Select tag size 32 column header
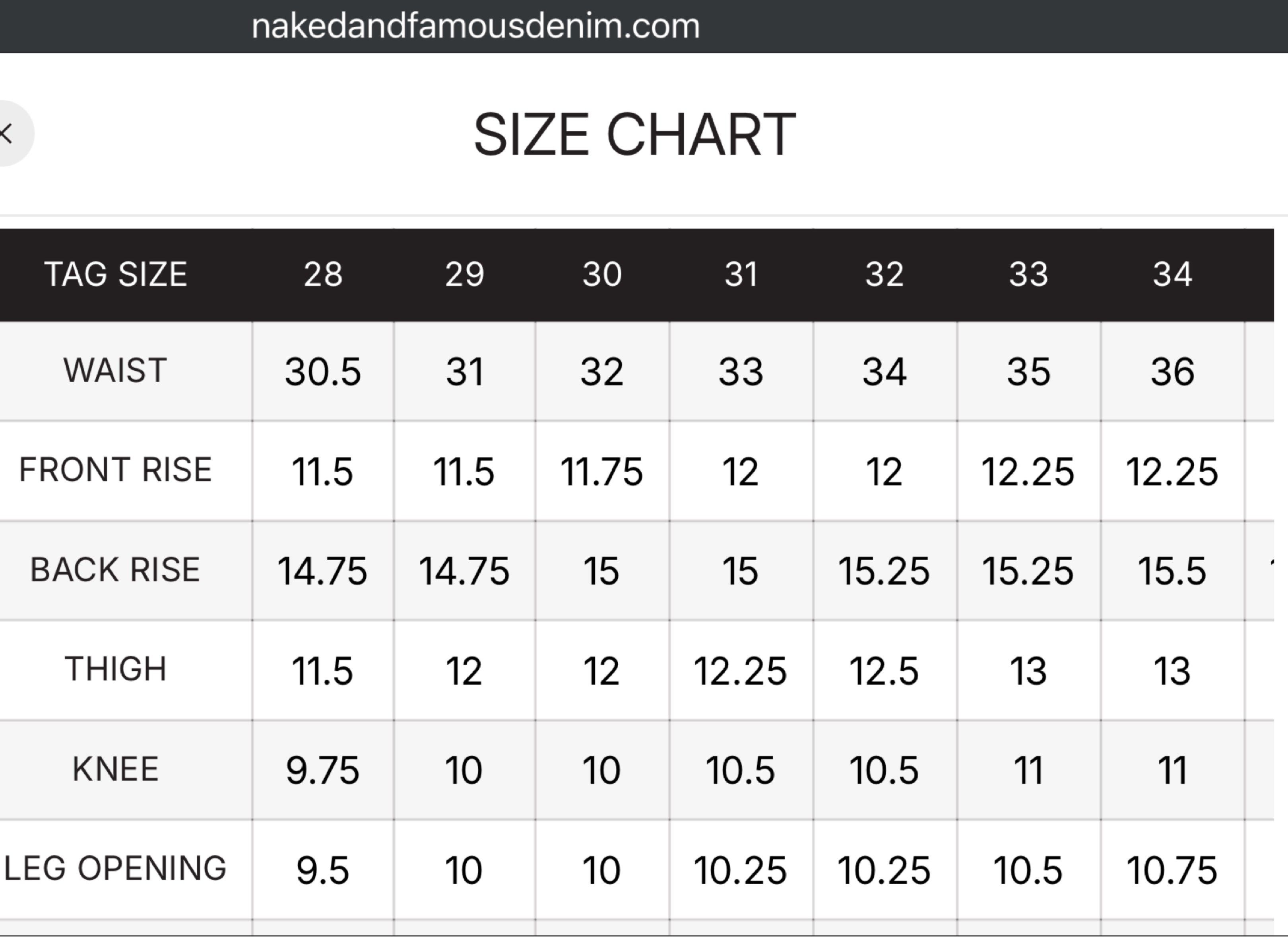Screen dimensions: 1288x937 [884, 275]
